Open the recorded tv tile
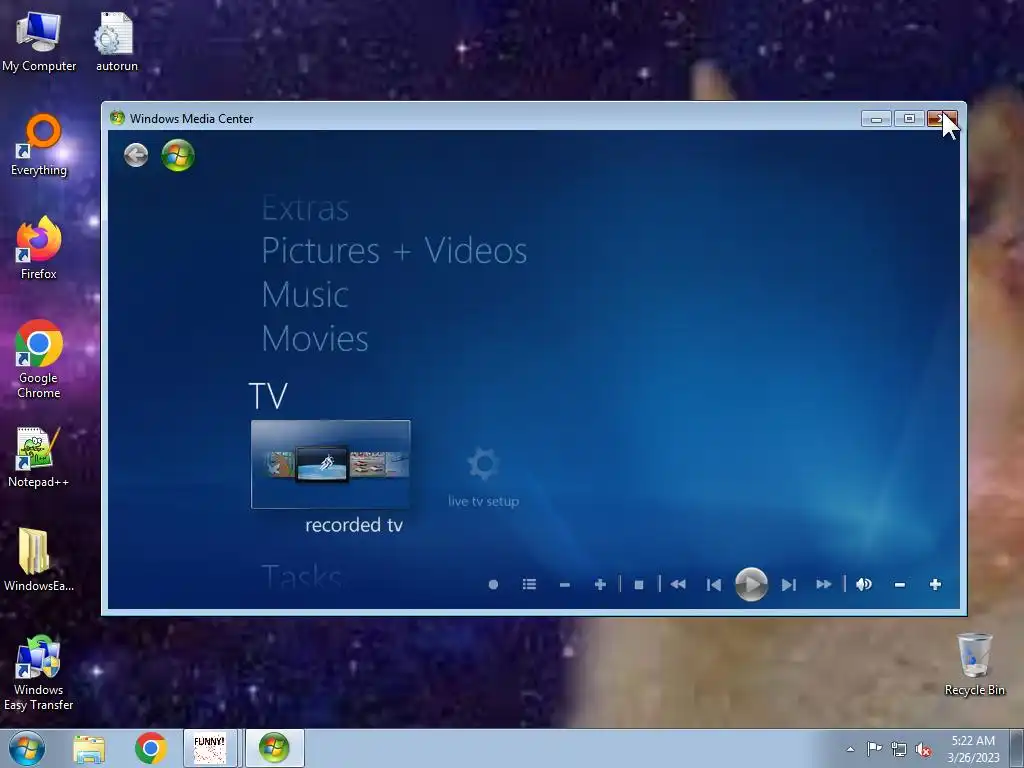Screen dimensions: 1024x768 (x=330, y=464)
